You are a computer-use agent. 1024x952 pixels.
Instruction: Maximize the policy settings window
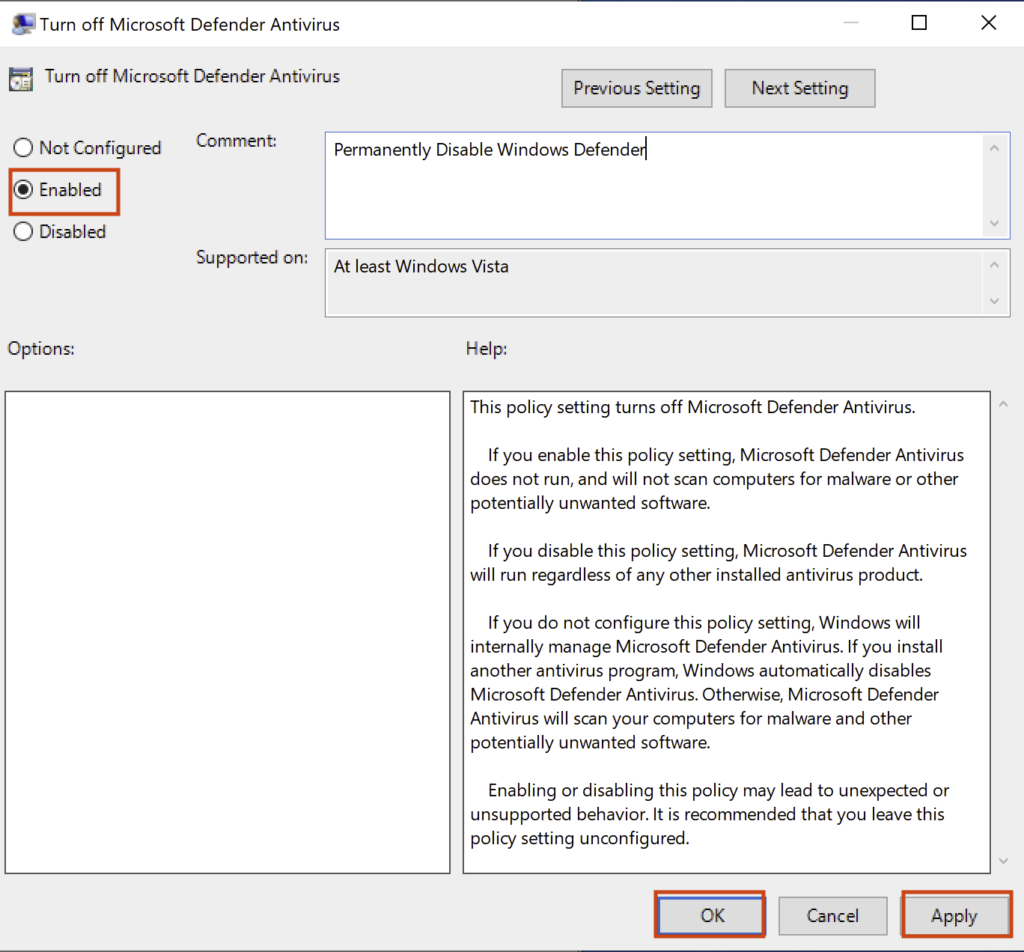coord(919,23)
